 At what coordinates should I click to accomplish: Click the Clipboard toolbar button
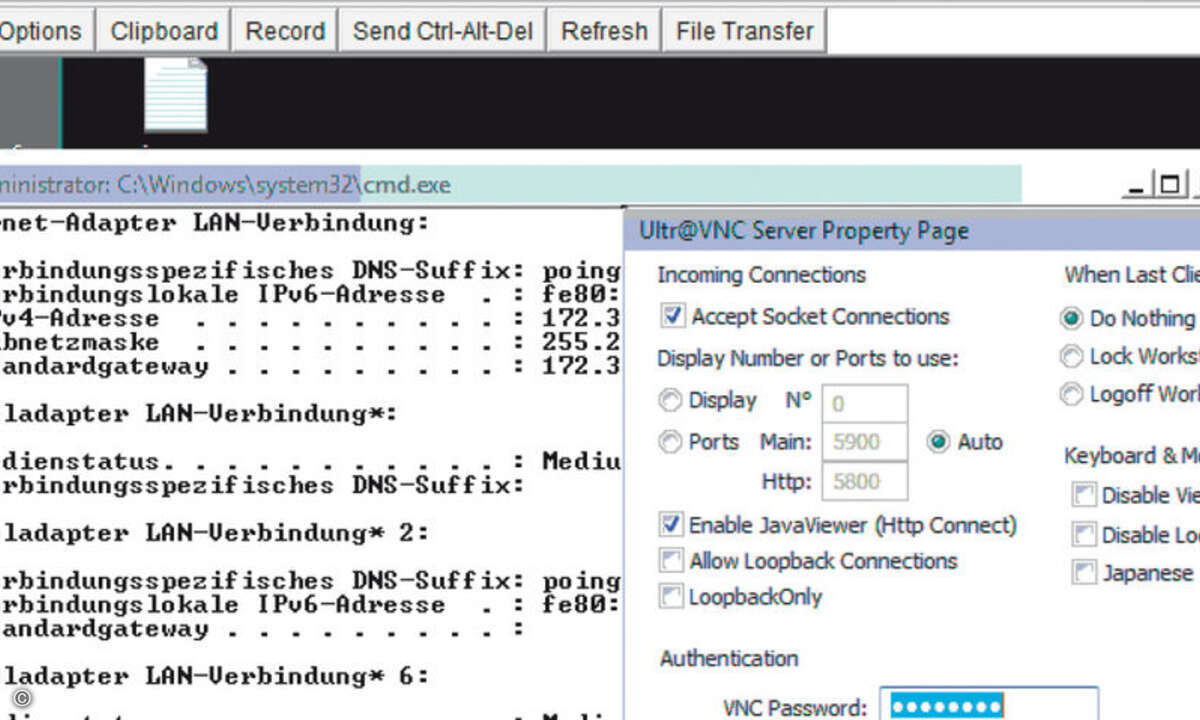click(x=164, y=31)
